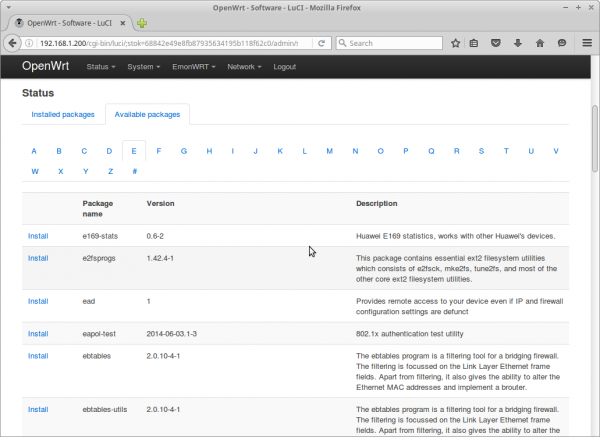
Task: Go to Firefox Home icon
Action: coord(540,43)
